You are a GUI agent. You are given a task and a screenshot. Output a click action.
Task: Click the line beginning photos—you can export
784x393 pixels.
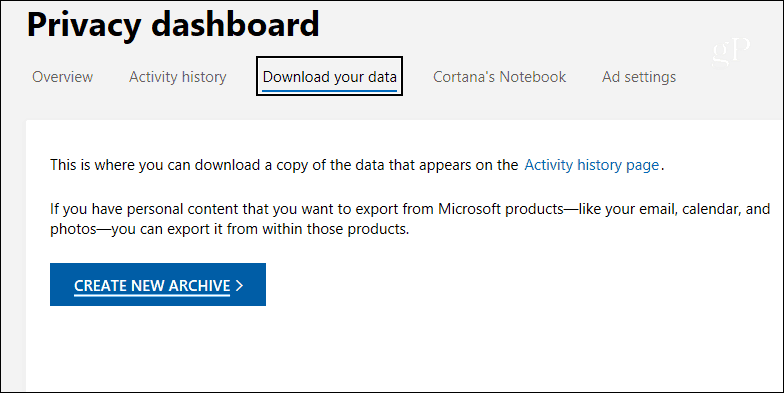click(230, 230)
